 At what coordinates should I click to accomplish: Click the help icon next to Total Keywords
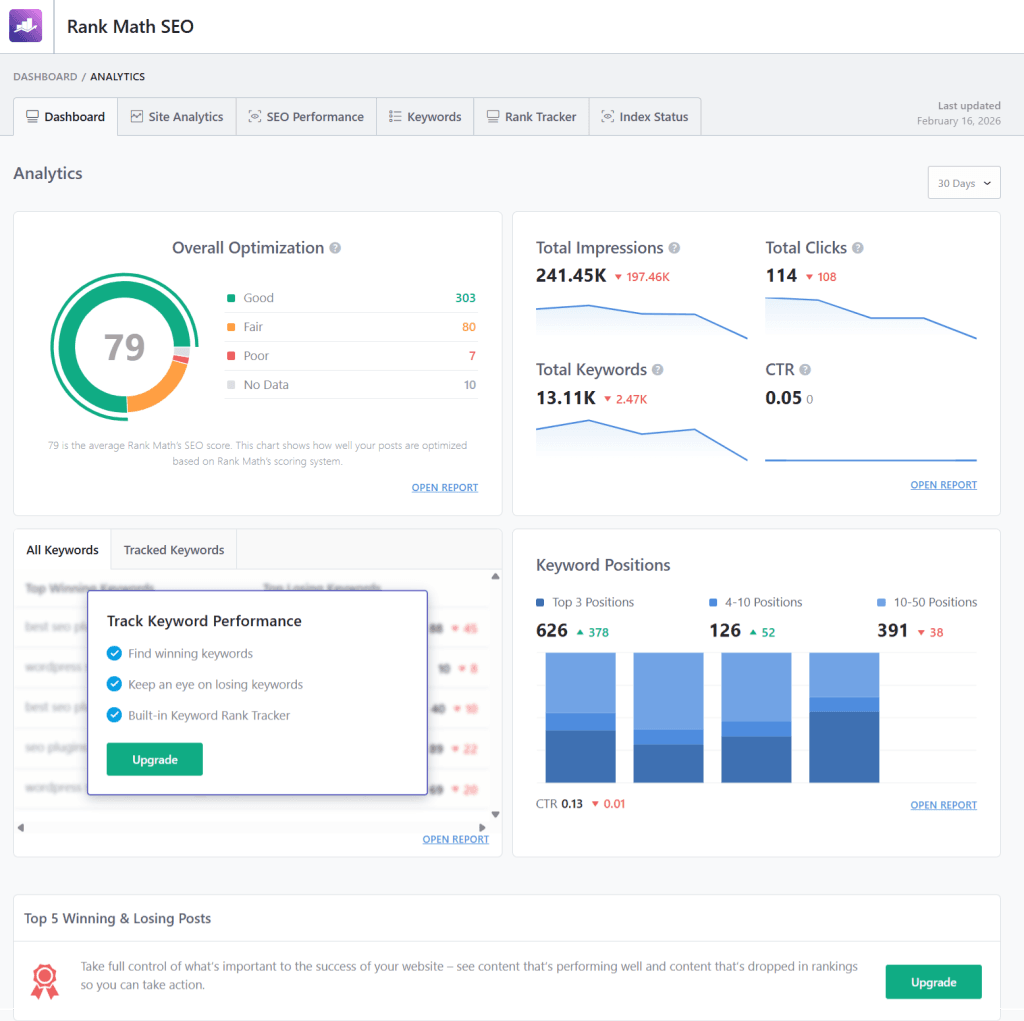pos(657,369)
